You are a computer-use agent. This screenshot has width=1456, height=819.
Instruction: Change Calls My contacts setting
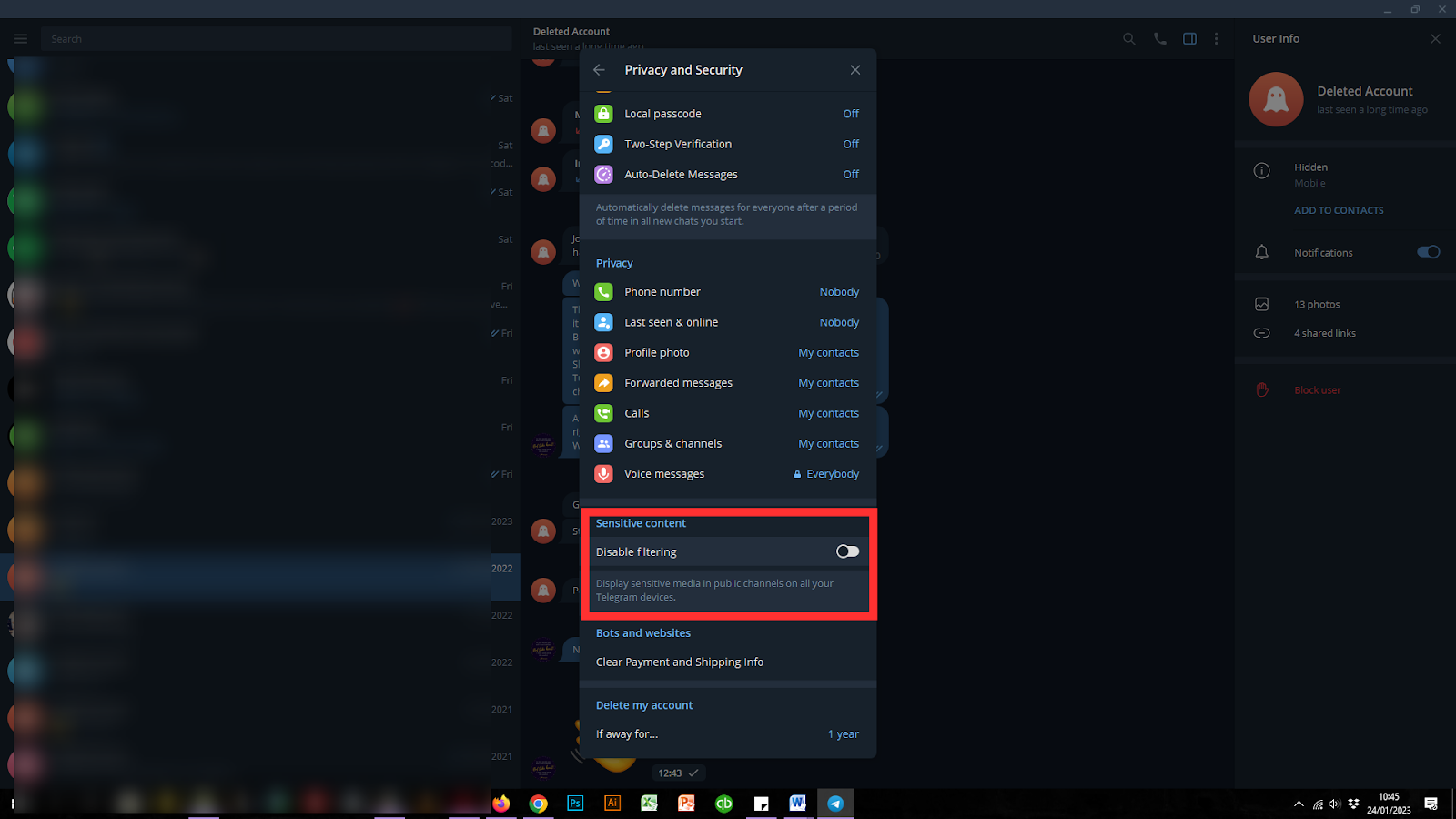click(828, 413)
